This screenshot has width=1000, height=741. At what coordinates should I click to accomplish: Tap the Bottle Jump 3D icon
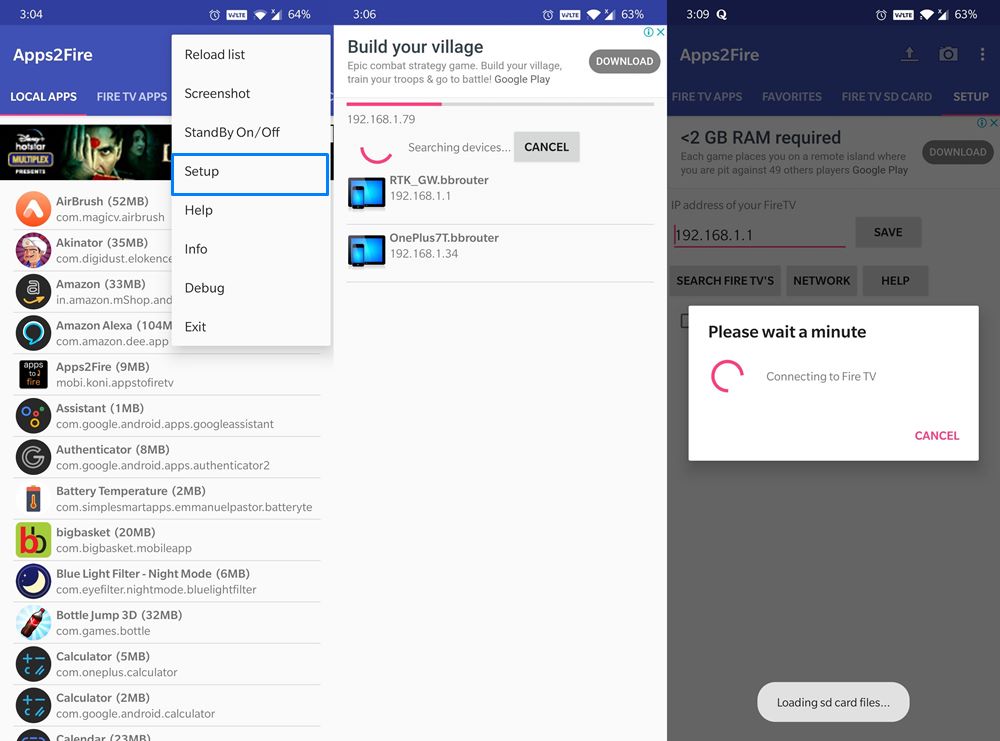(x=33, y=623)
